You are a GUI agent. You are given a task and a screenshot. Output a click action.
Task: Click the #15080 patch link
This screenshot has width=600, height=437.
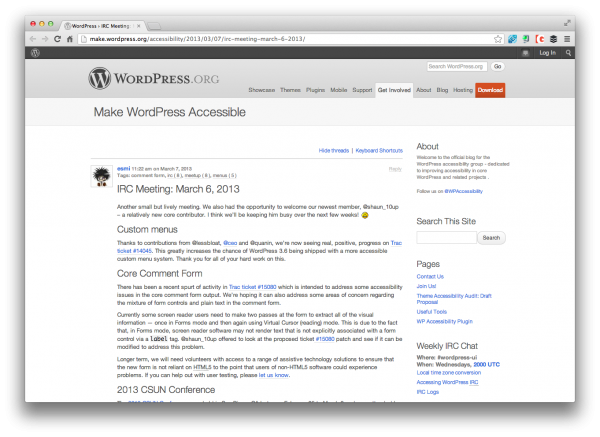(x=324, y=339)
